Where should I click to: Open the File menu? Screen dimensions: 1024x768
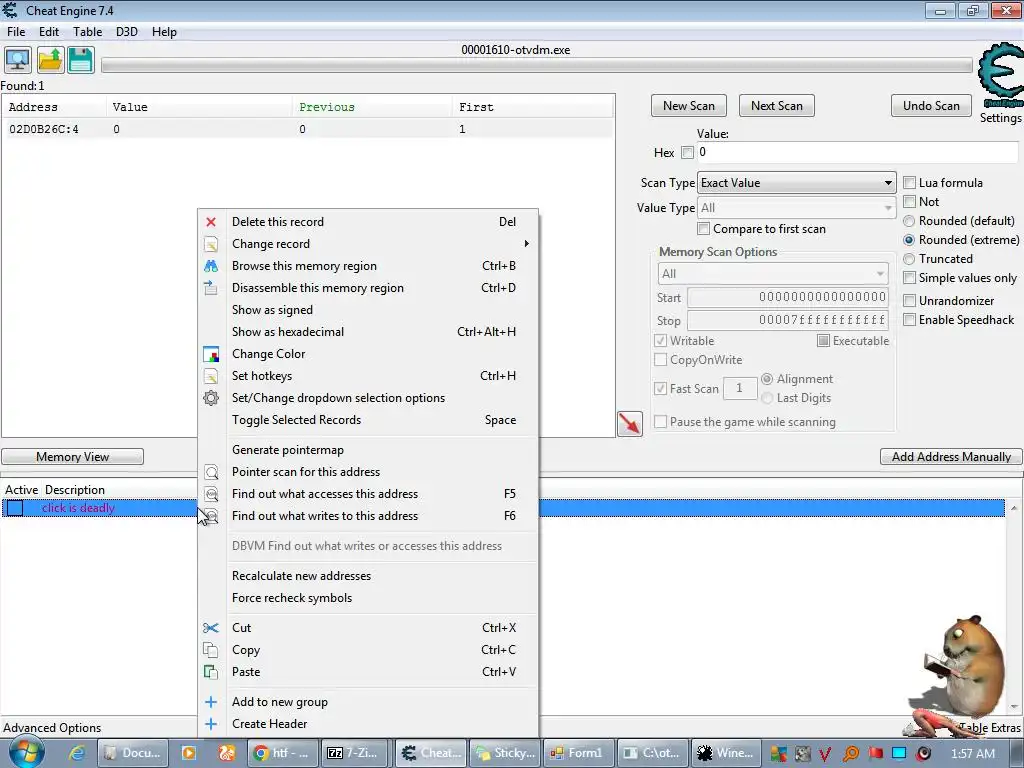(x=16, y=32)
